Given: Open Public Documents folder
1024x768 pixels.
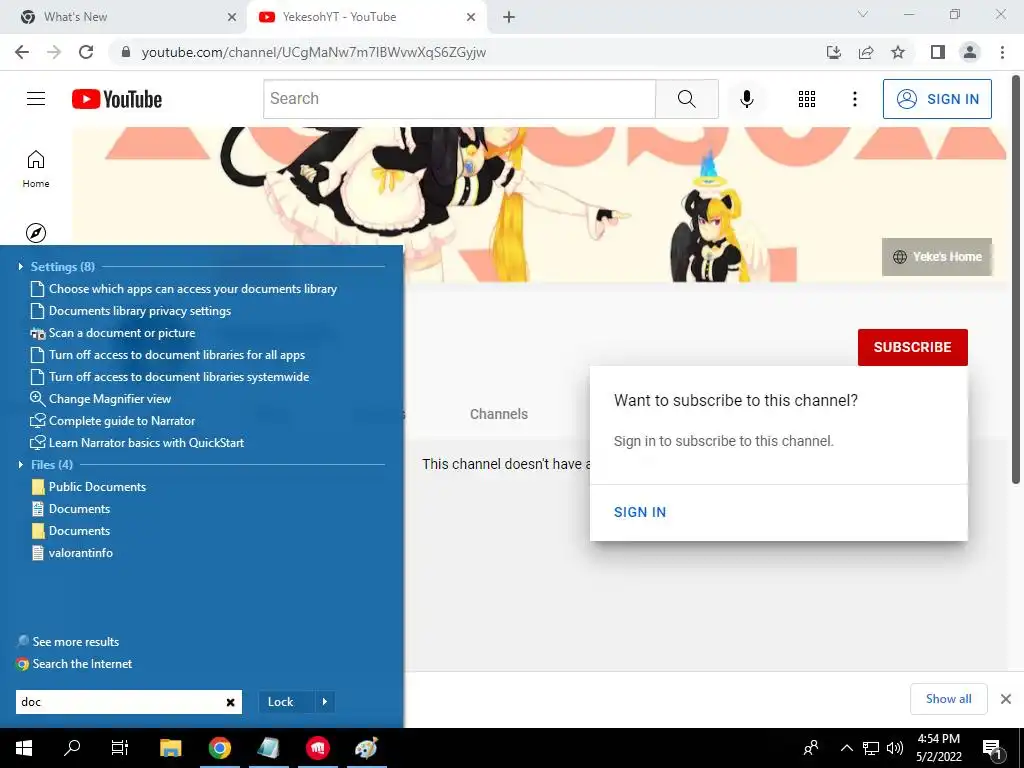Looking at the screenshot, I should pyautogui.click(x=97, y=487).
